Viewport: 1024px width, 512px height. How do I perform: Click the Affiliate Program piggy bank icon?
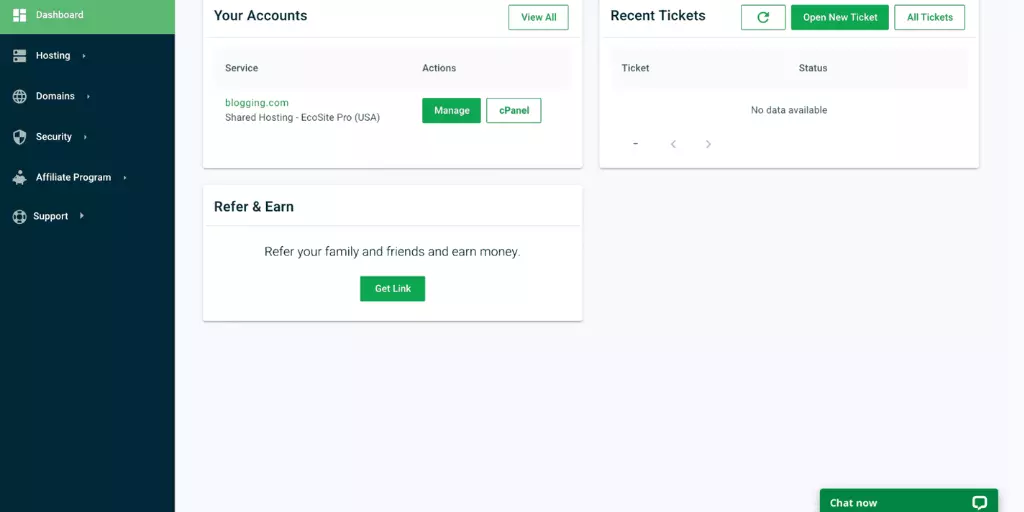[20, 177]
